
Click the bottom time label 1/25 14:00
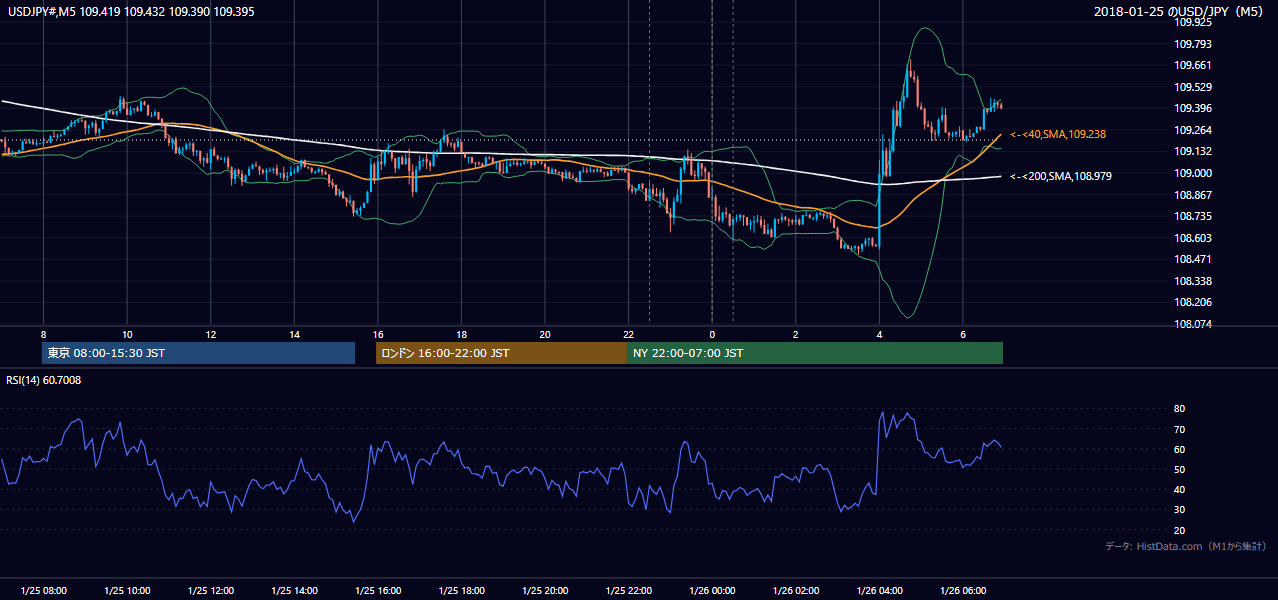click(294, 591)
